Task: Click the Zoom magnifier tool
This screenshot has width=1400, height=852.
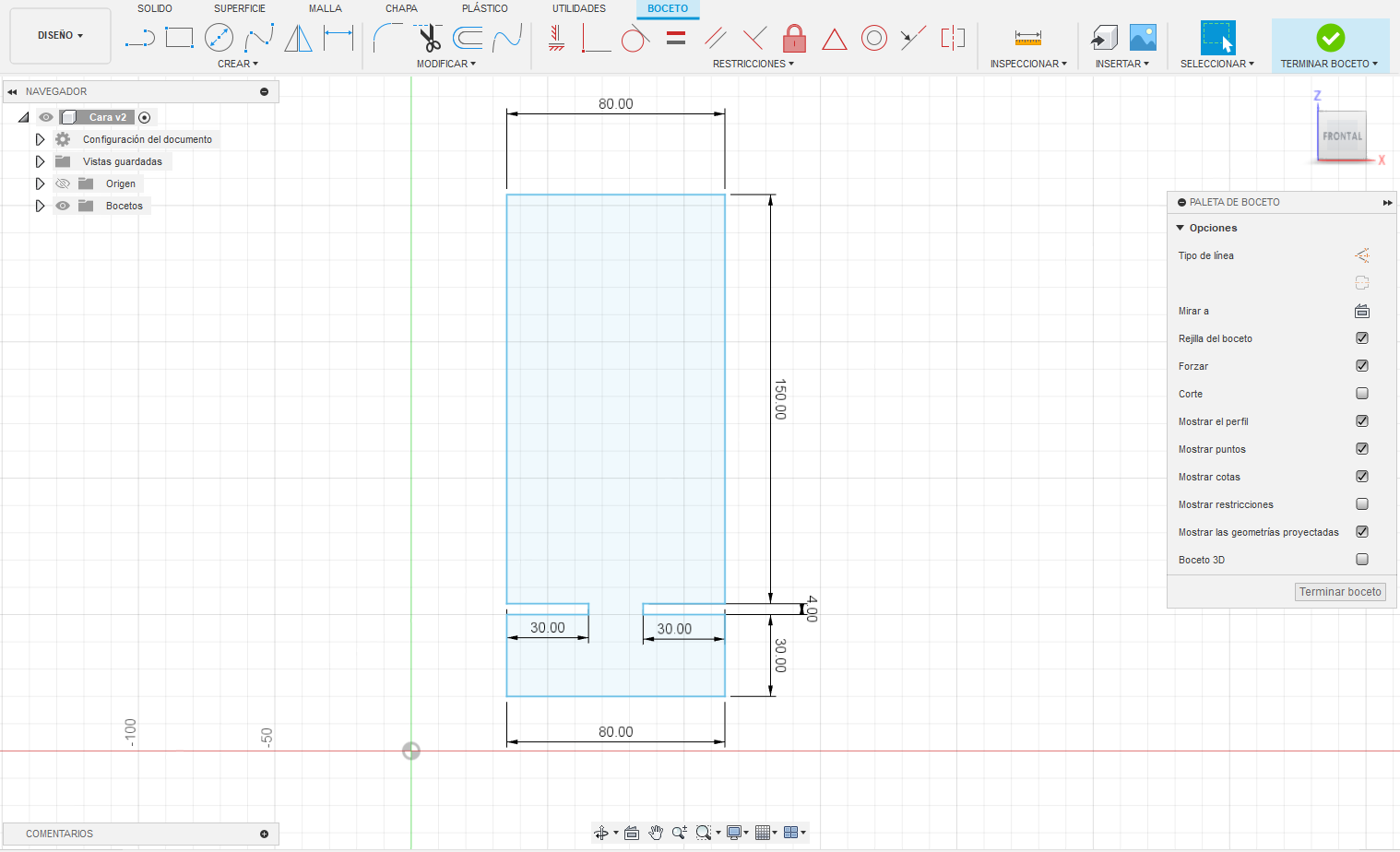Action: [x=680, y=833]
